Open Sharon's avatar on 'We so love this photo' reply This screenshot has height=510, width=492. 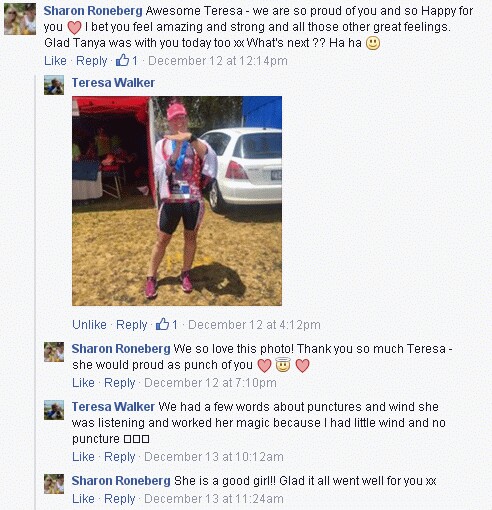(x=54, y=352)
